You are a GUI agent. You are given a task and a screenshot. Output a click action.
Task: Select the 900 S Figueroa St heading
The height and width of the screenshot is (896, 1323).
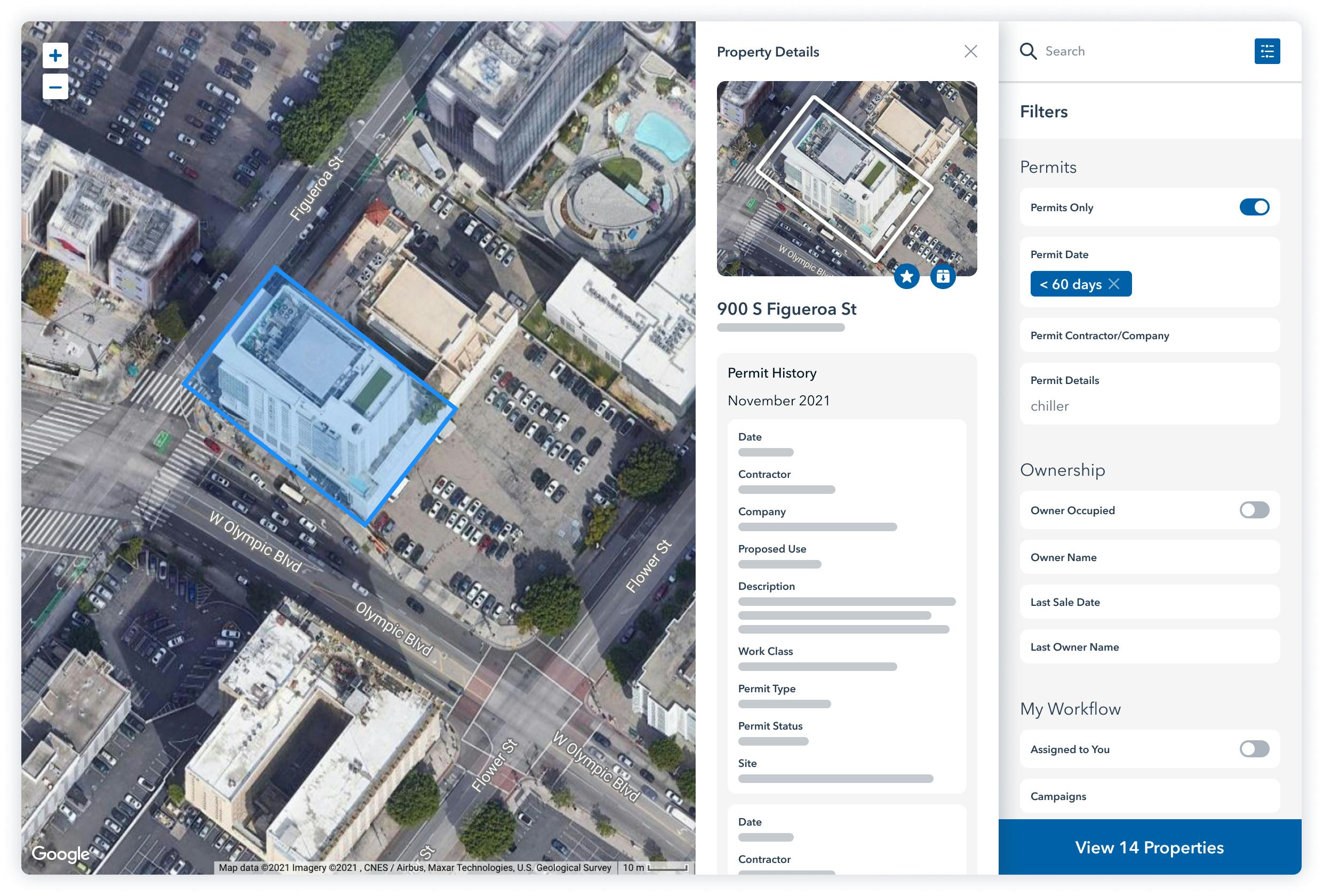click(786, 309)
